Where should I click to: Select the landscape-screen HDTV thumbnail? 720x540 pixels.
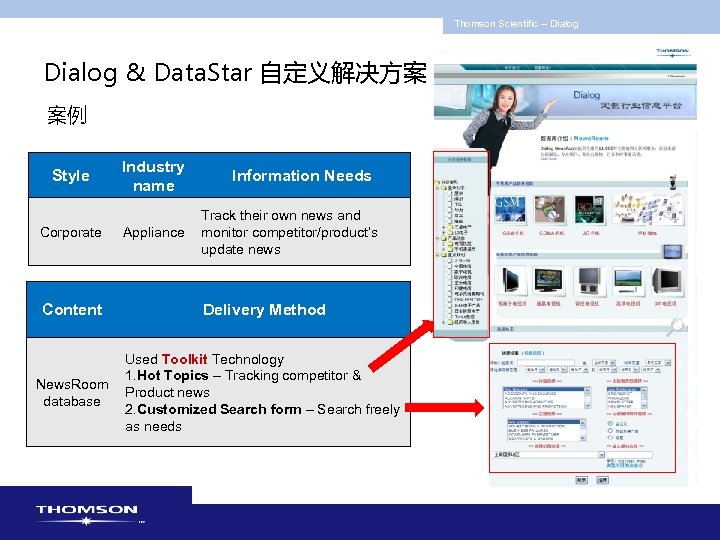627,281
